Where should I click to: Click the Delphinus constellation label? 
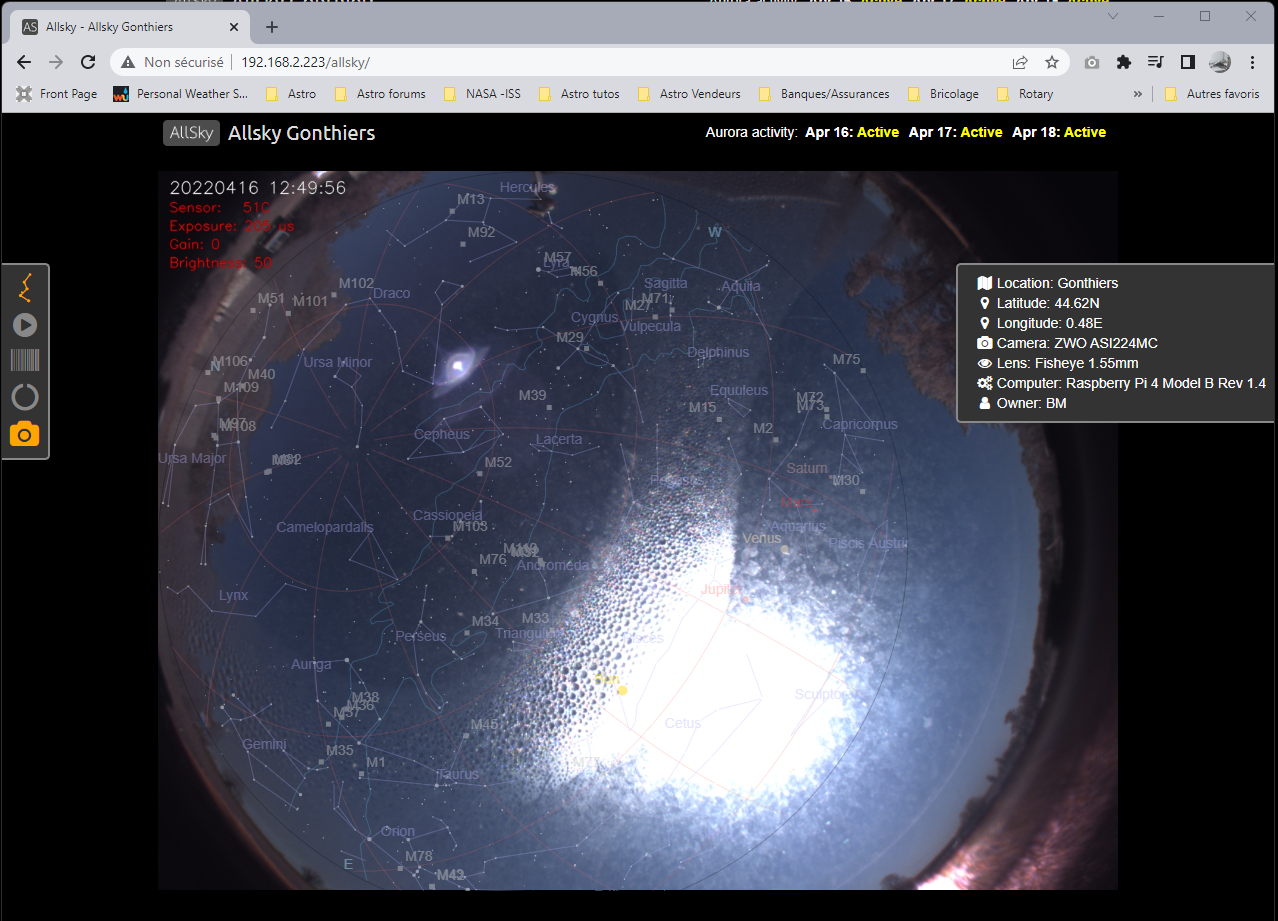pos(718,352)
